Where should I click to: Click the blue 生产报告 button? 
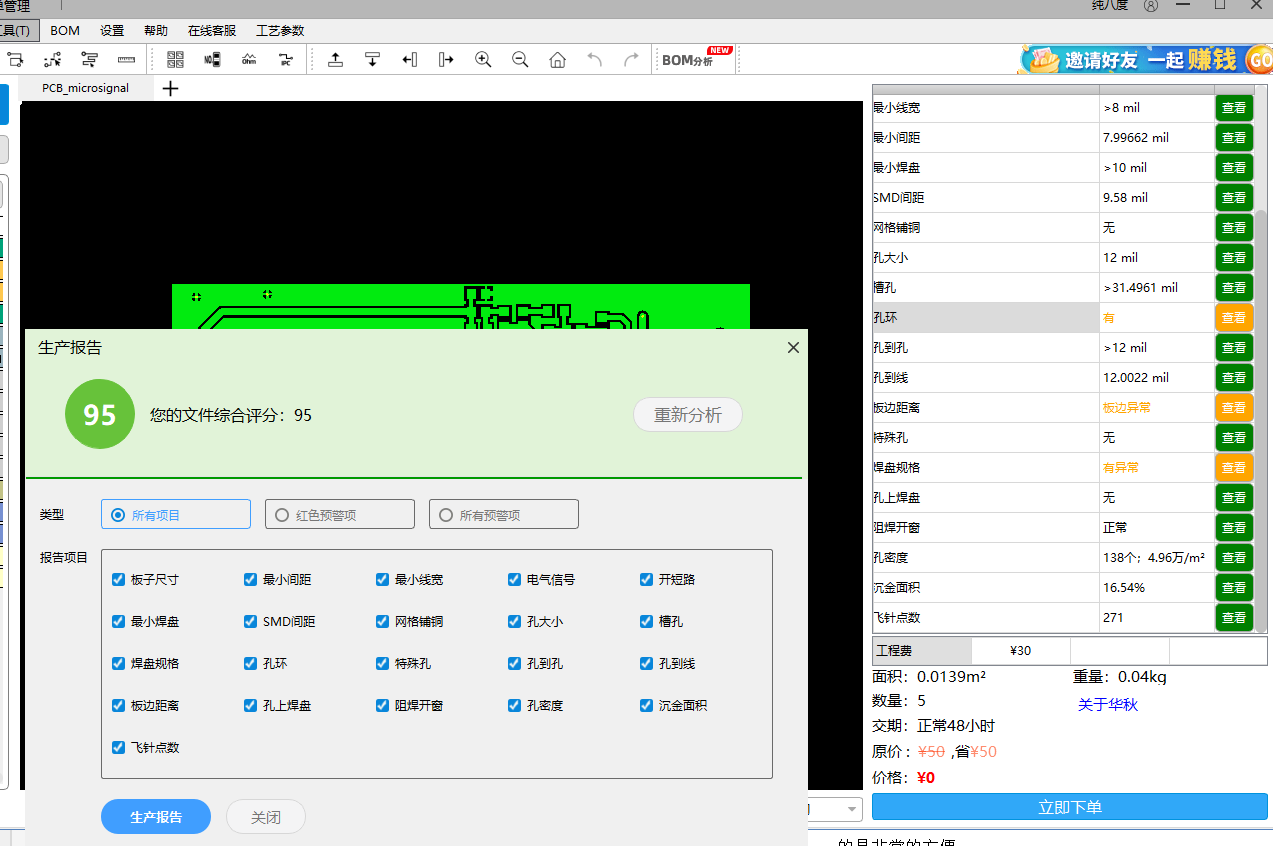[156, 817]
